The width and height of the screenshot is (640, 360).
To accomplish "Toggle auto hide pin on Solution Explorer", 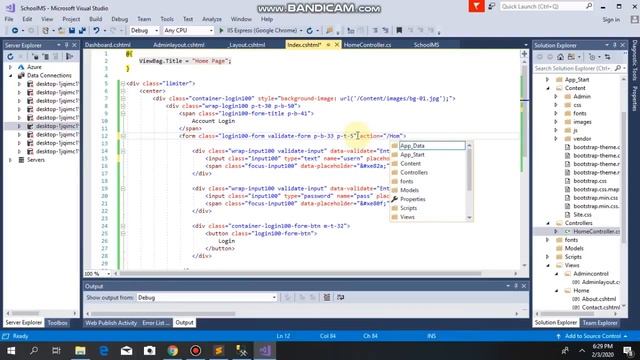I will click(615, 45).
